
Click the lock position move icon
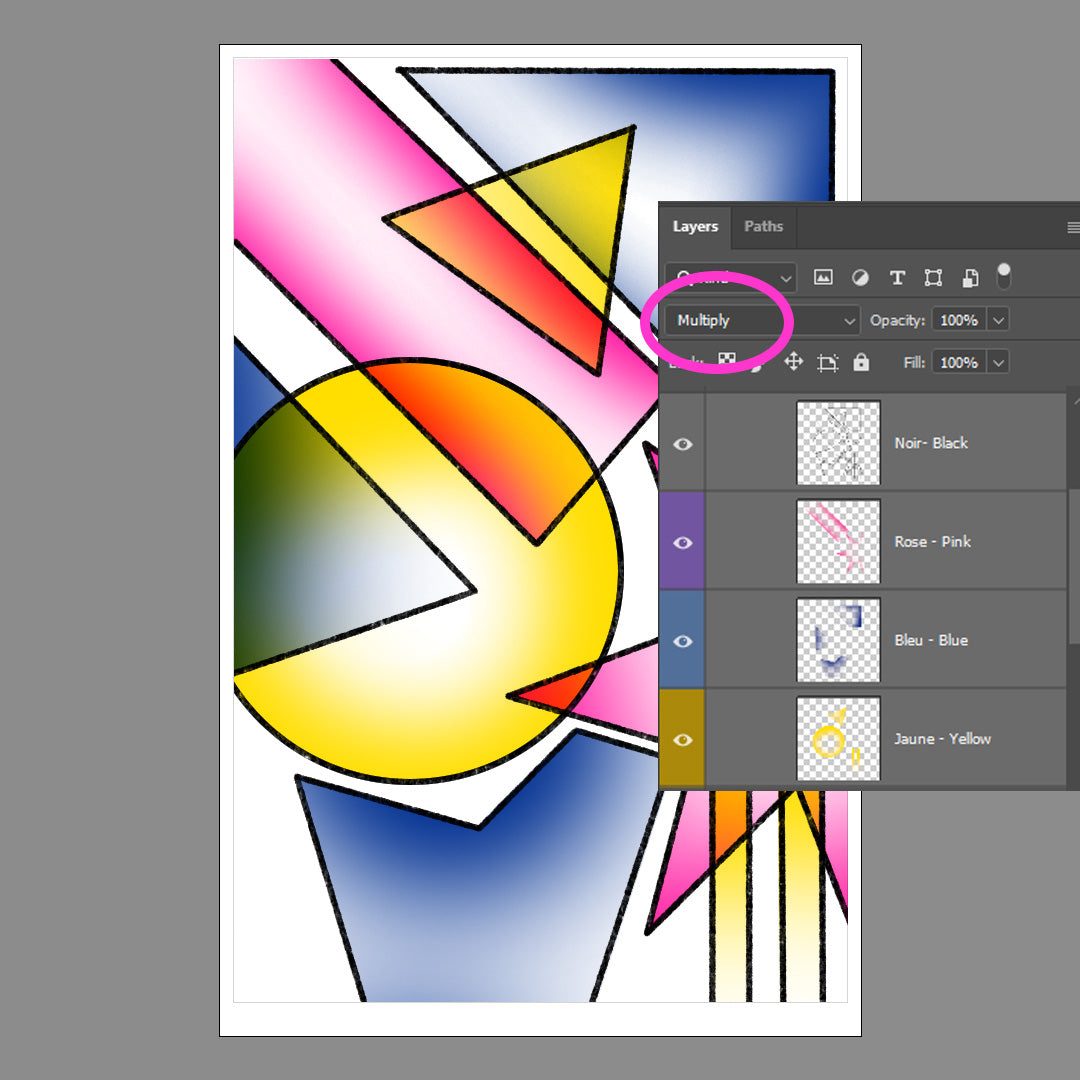pos(794,362)
